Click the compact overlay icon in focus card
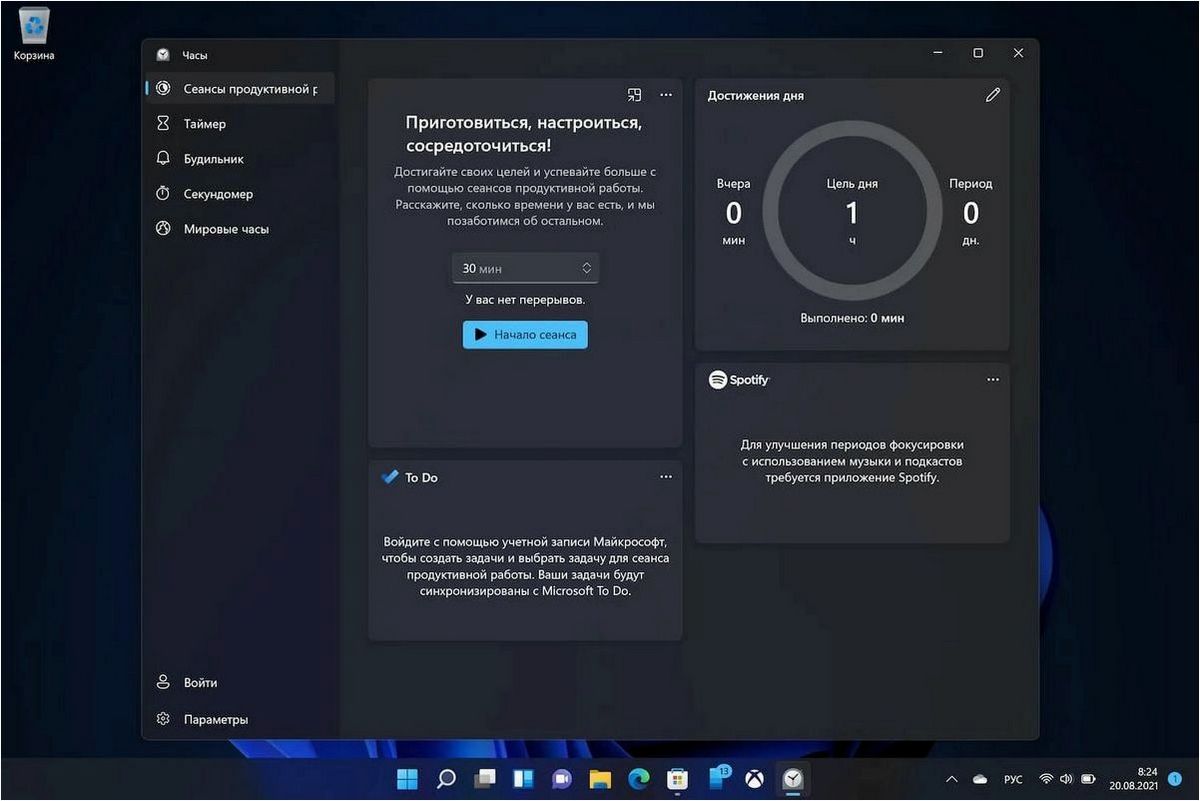 click(634, 95)
